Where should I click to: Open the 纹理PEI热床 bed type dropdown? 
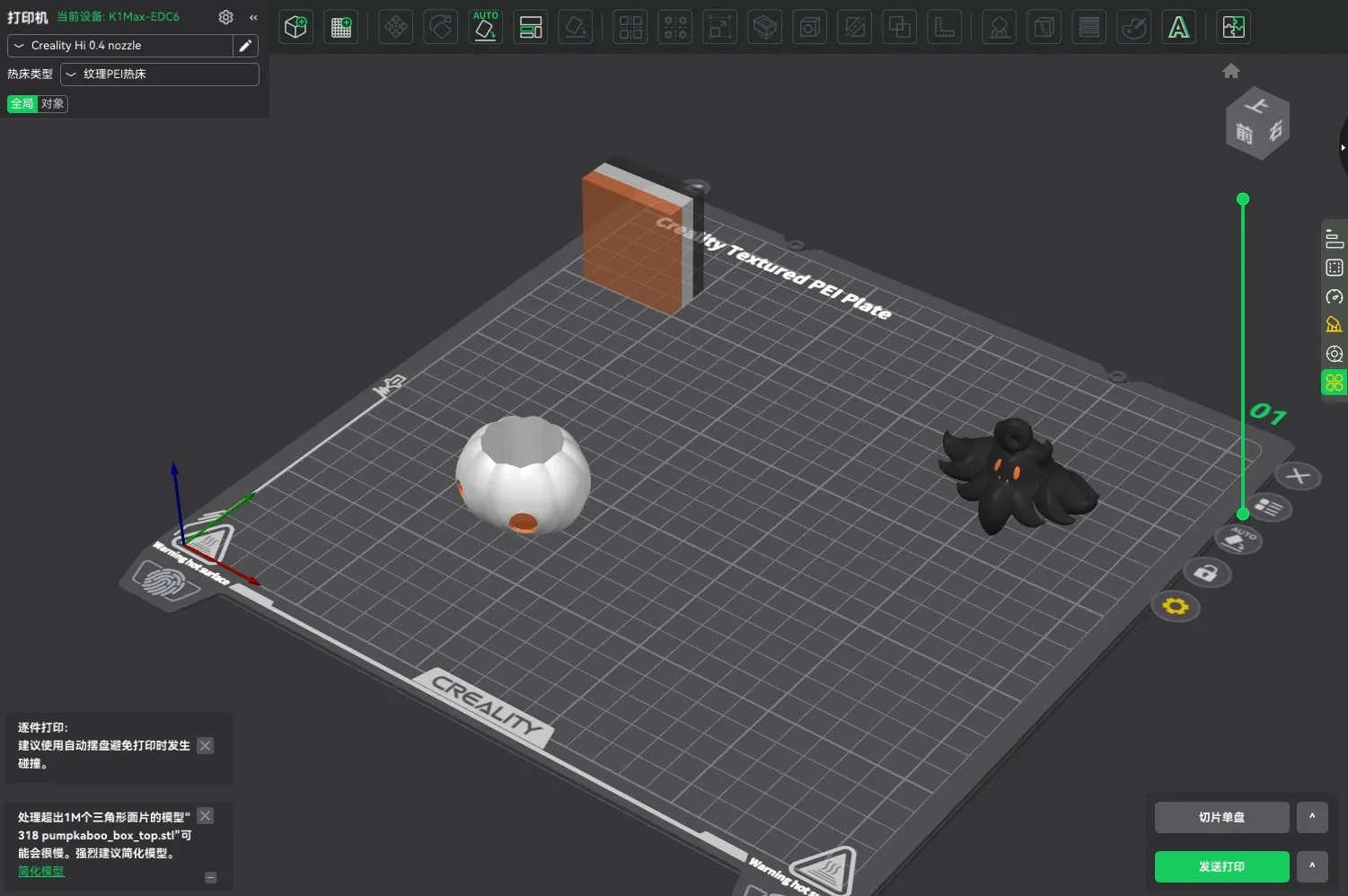pyautogui.click(x=160, y=75)
